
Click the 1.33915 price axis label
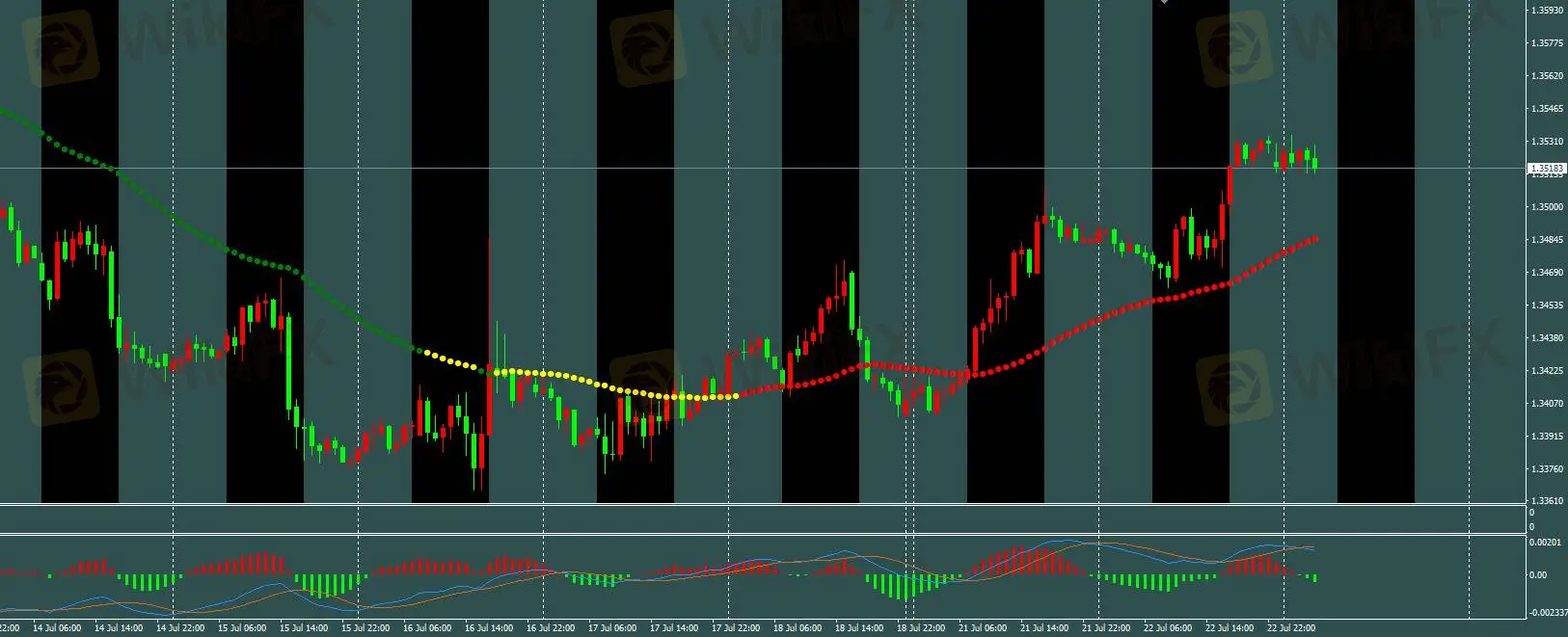click(x=1547, y=437)
